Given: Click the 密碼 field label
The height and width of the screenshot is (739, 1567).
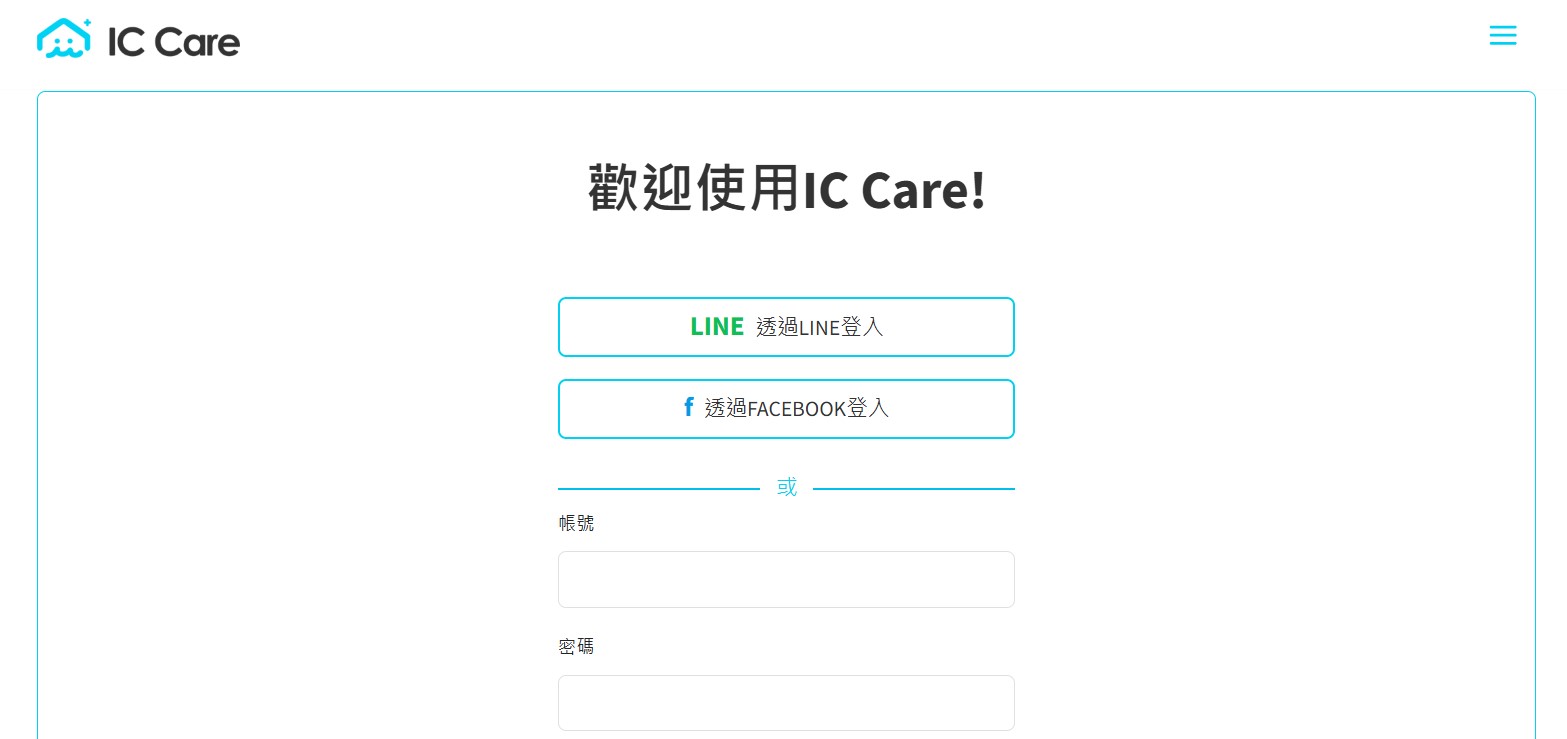Looking at the screenshot, I should click(576, 646).
